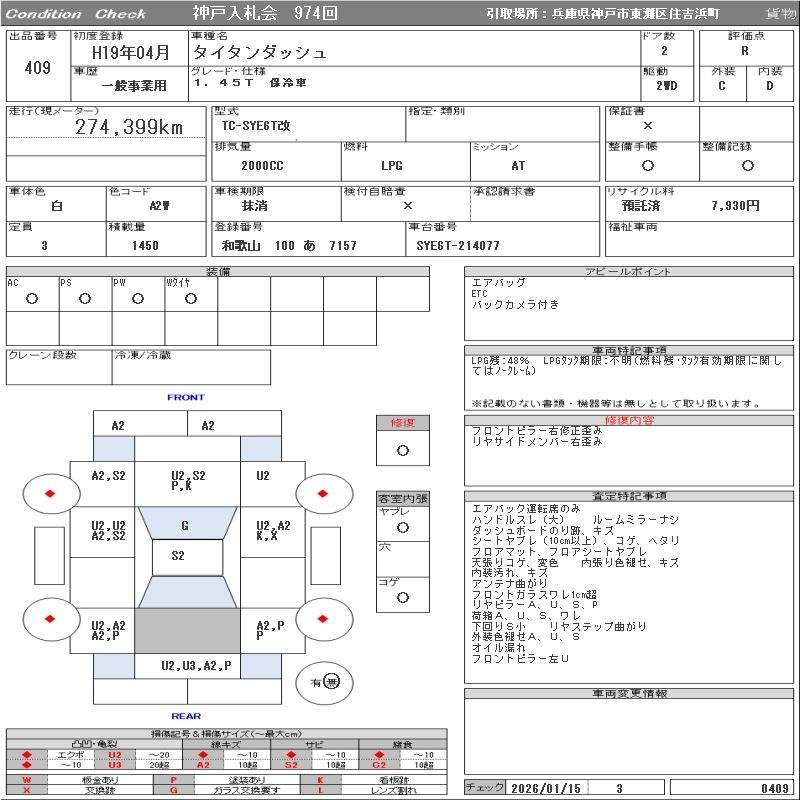The image size is (800, 800).
Task: Click the front-right wheel red diamond marker
Action: click(324, 493)
